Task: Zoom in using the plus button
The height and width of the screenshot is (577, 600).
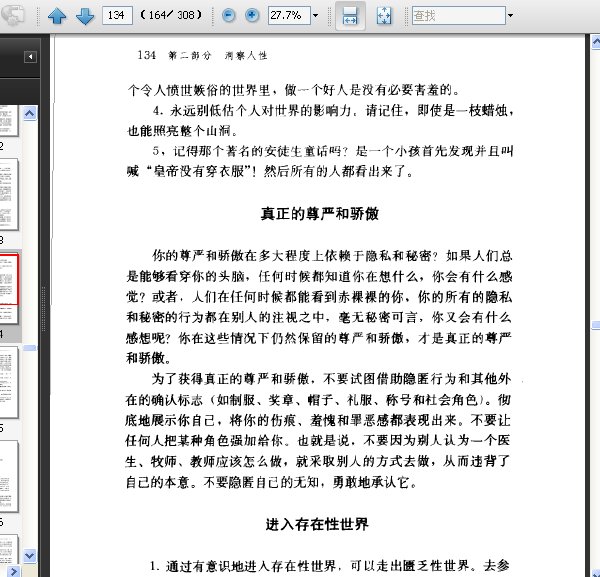Action: pos(252,15)
